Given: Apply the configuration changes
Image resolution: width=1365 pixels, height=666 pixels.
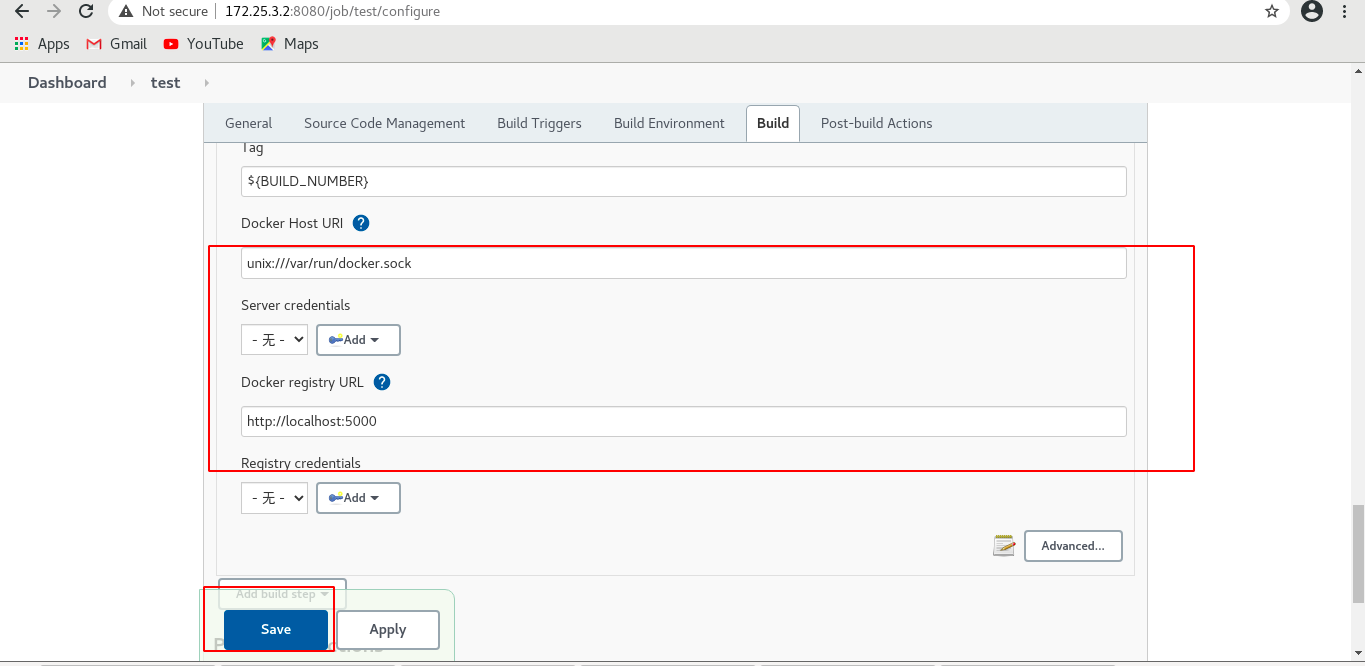Looking at the screenshot, I should (388, 629).
